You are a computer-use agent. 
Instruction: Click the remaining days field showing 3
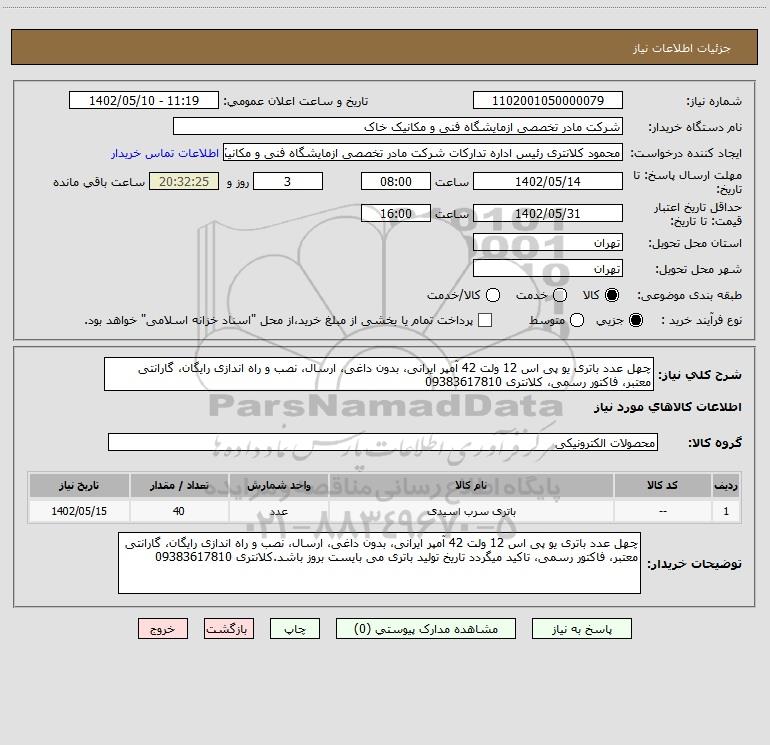pos(288,181)
